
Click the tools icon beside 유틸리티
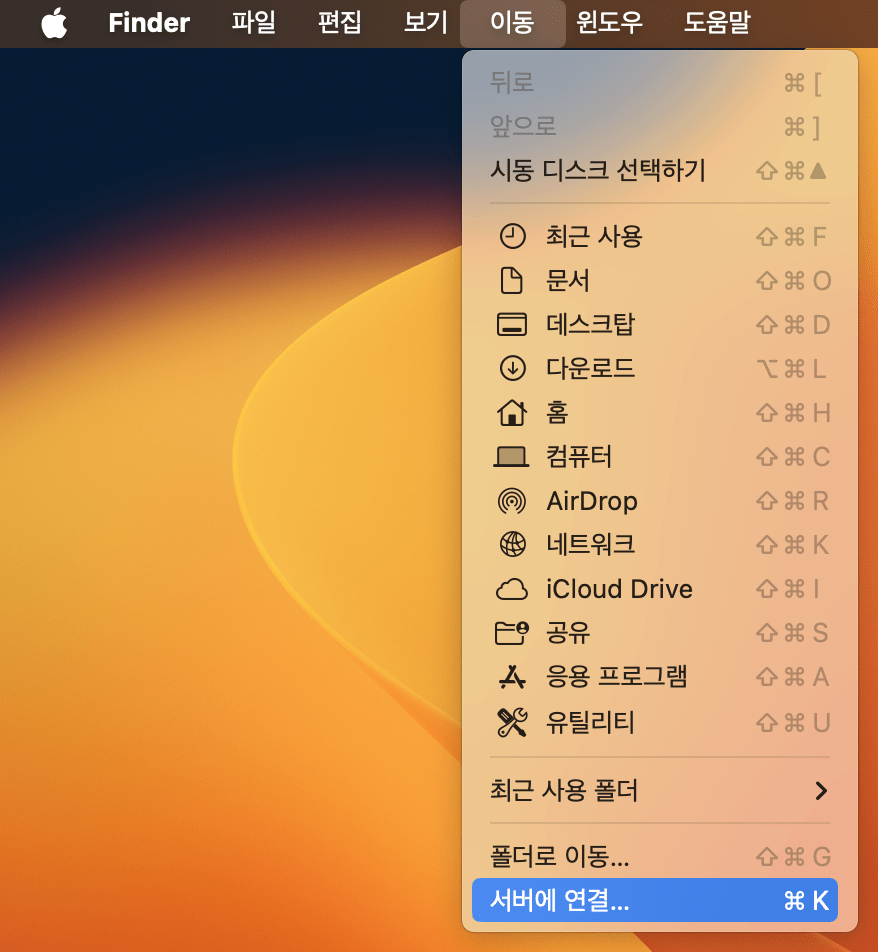click(x=511, y=722)
